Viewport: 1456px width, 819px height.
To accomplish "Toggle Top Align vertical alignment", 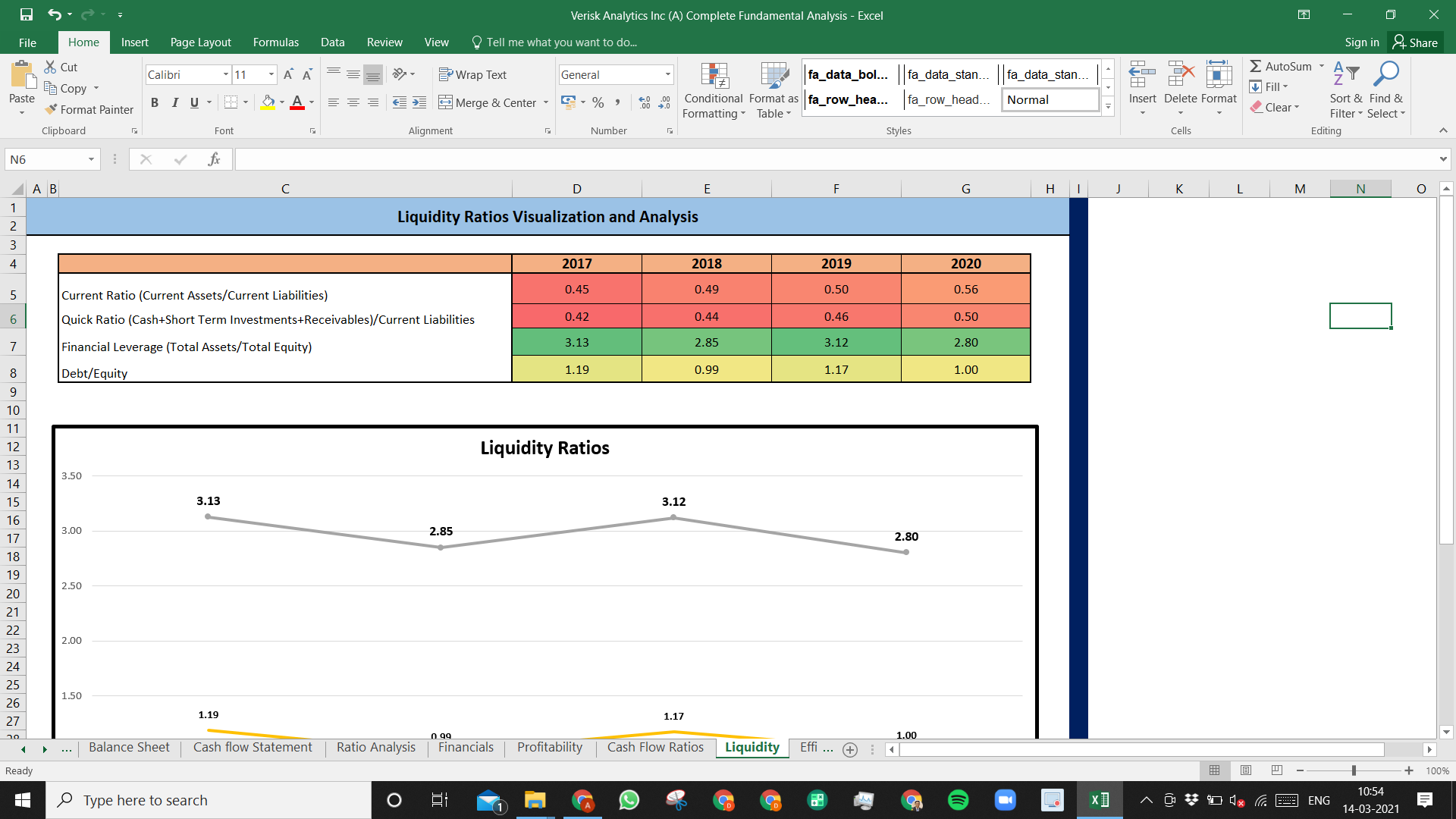I will 333,74.
